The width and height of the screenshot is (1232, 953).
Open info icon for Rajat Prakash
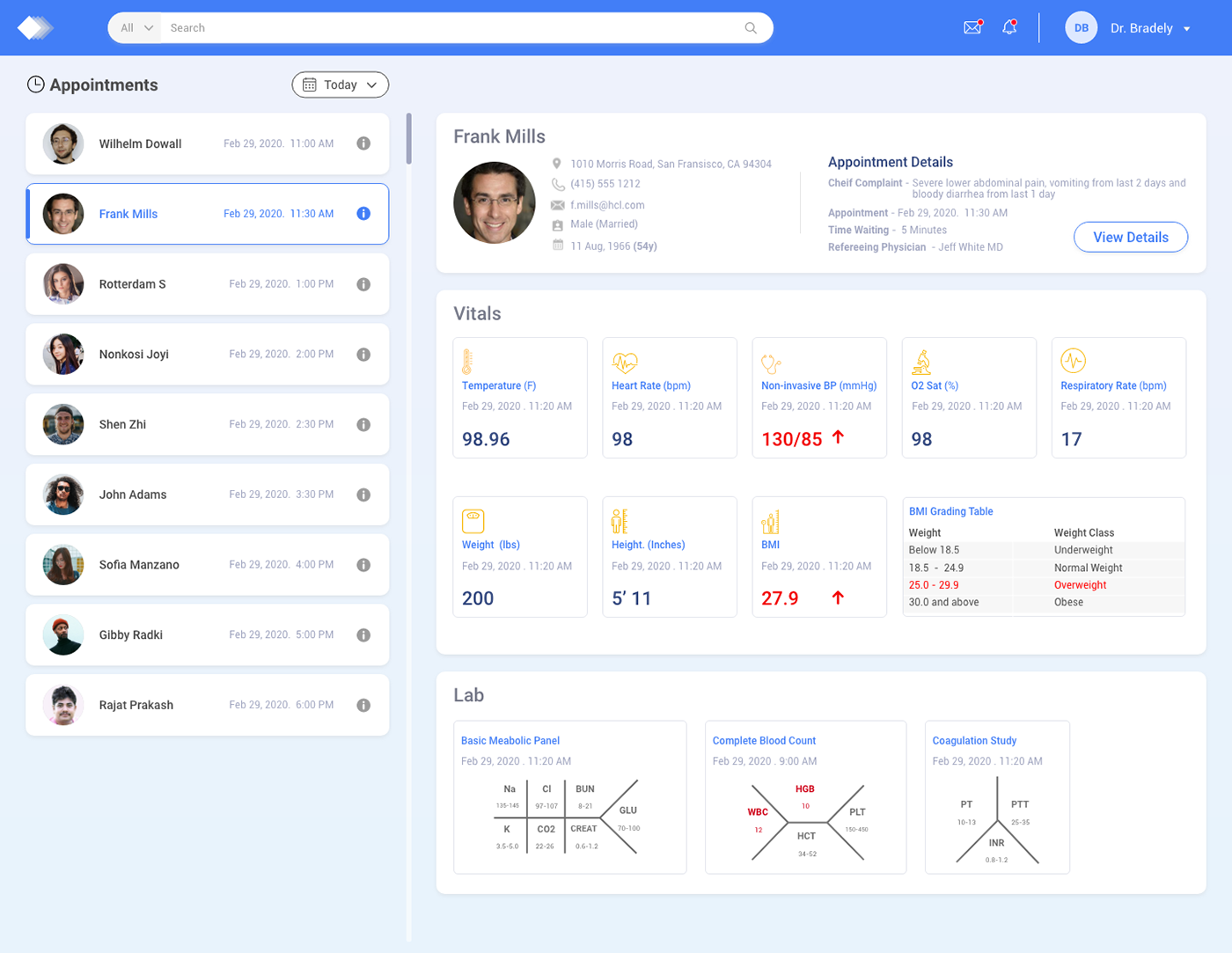click(363, 705)
